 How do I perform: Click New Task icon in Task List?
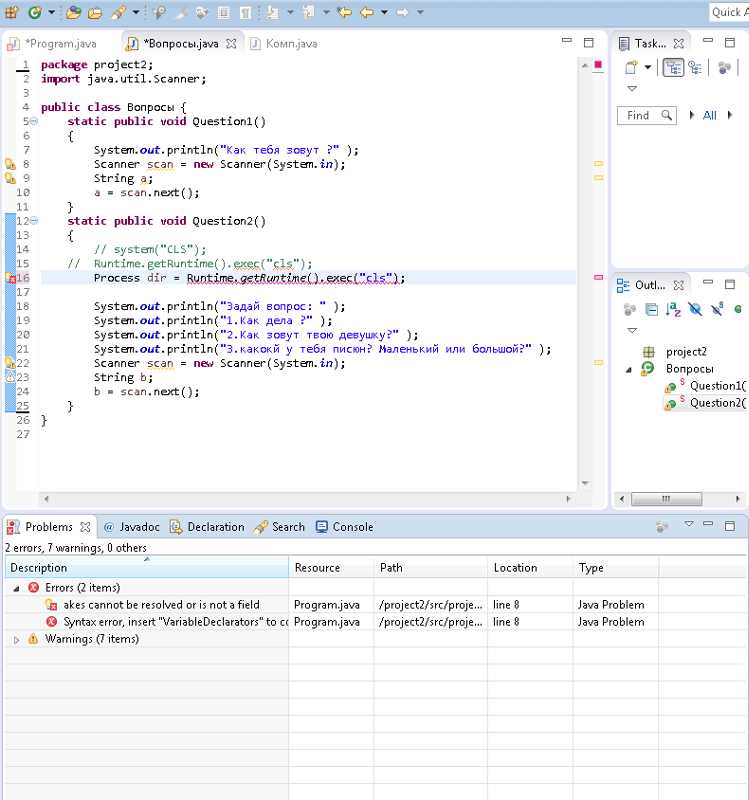[x=632, y=67]
